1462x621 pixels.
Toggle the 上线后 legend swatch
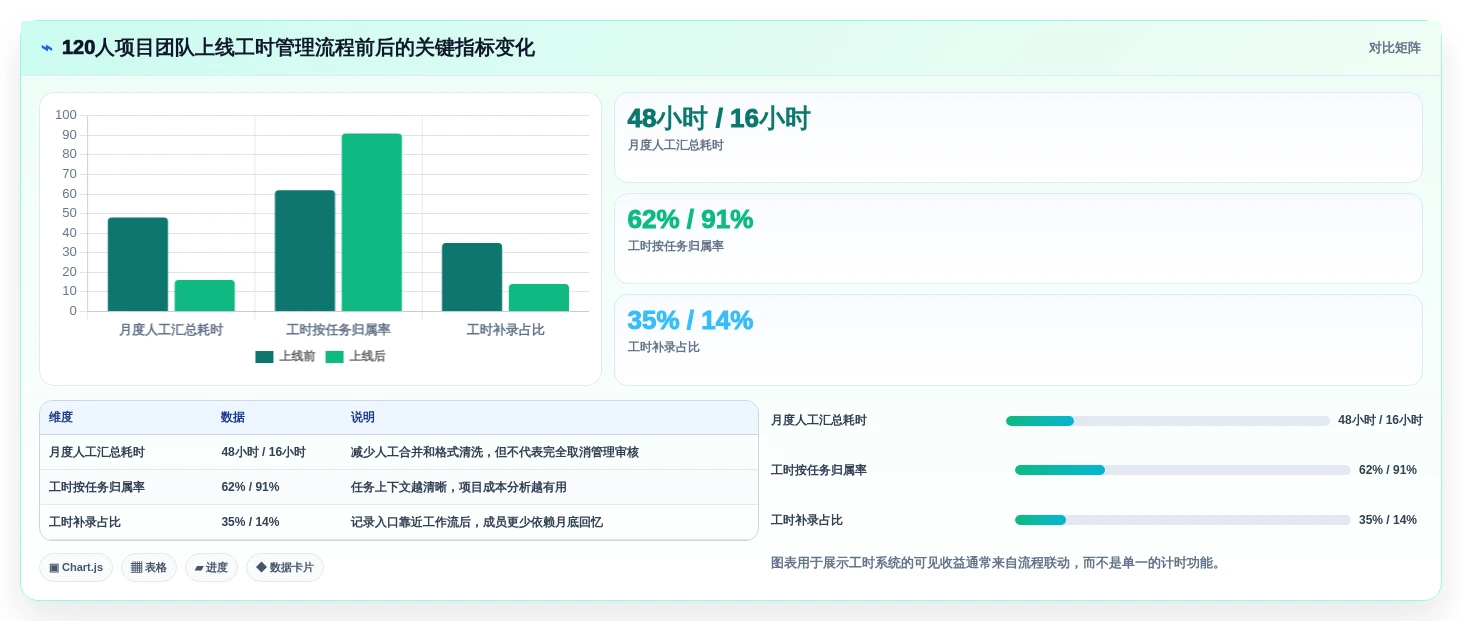[x=334, y=357]
